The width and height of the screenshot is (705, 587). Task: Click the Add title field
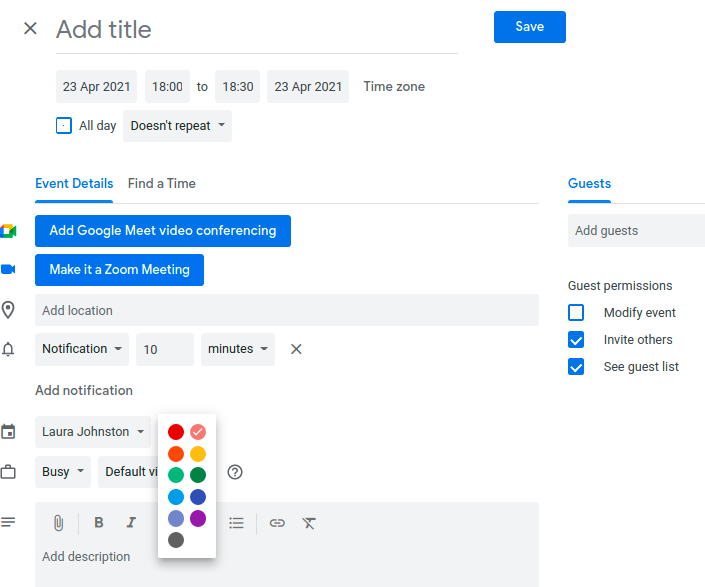257,30
